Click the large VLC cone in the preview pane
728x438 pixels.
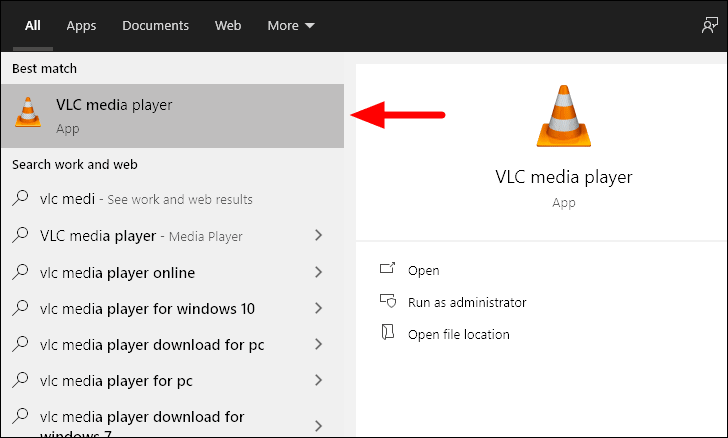coord(564,116)
